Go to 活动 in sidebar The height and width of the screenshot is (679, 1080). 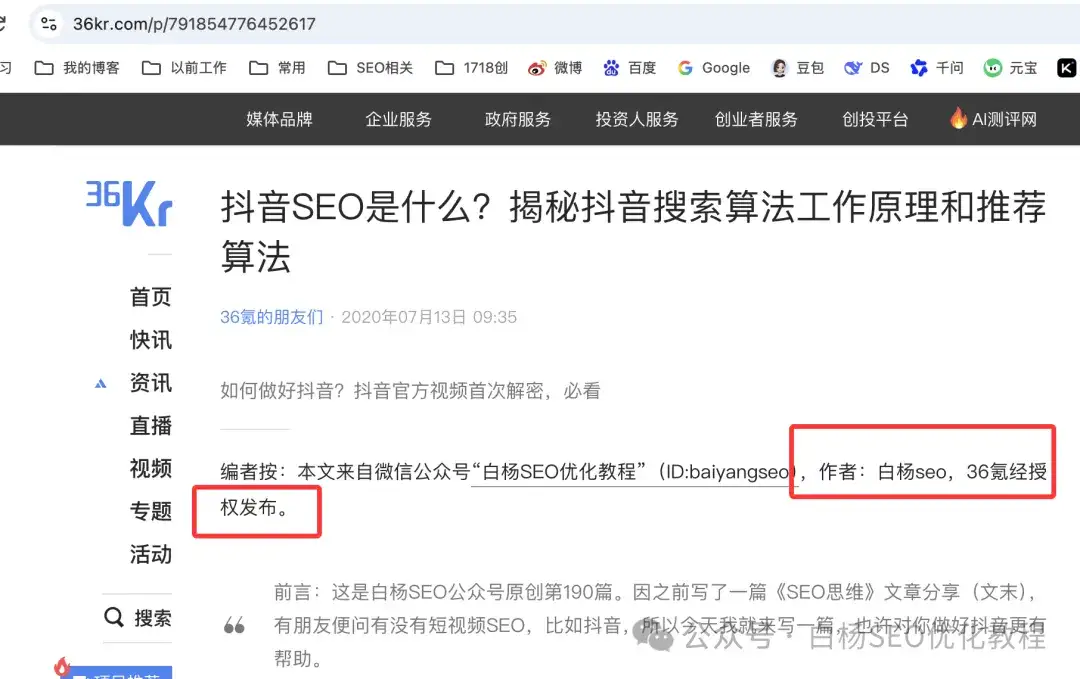(150, 554)
